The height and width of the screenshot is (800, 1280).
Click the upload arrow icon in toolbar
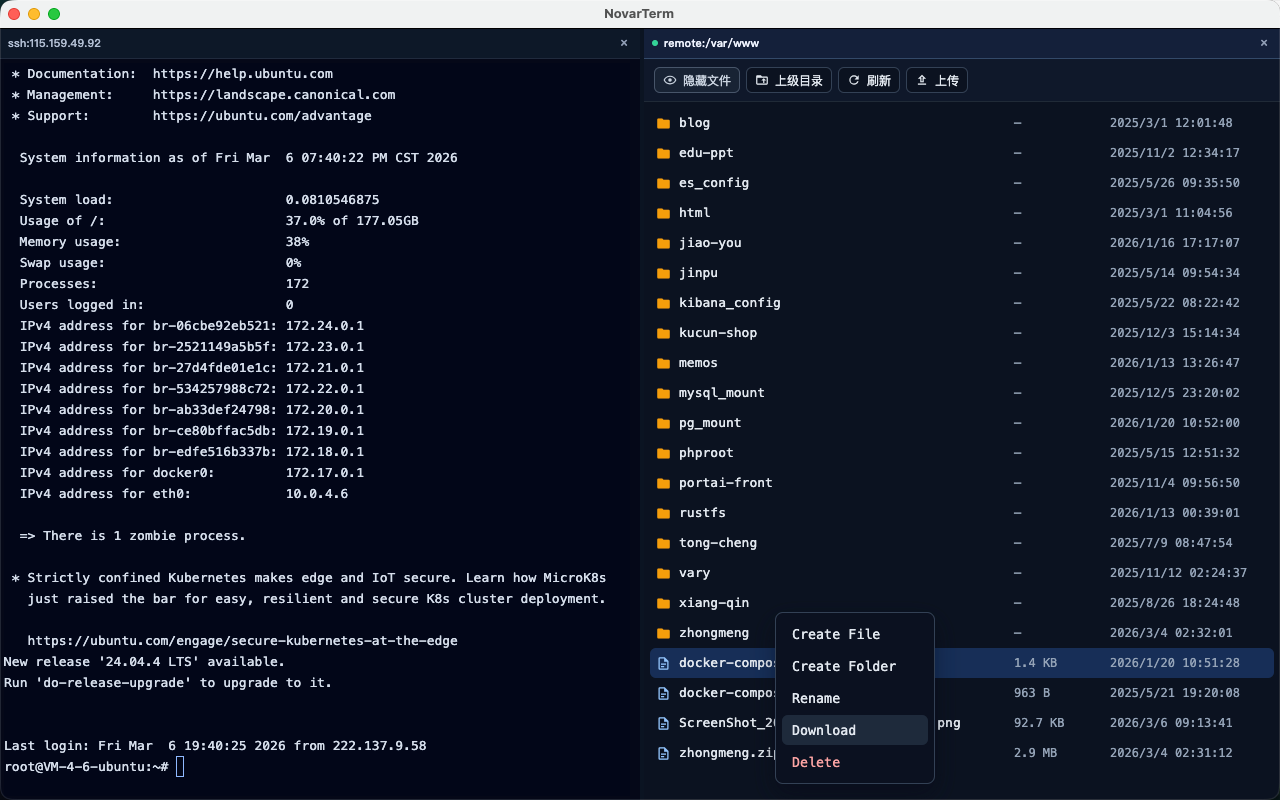921,80
